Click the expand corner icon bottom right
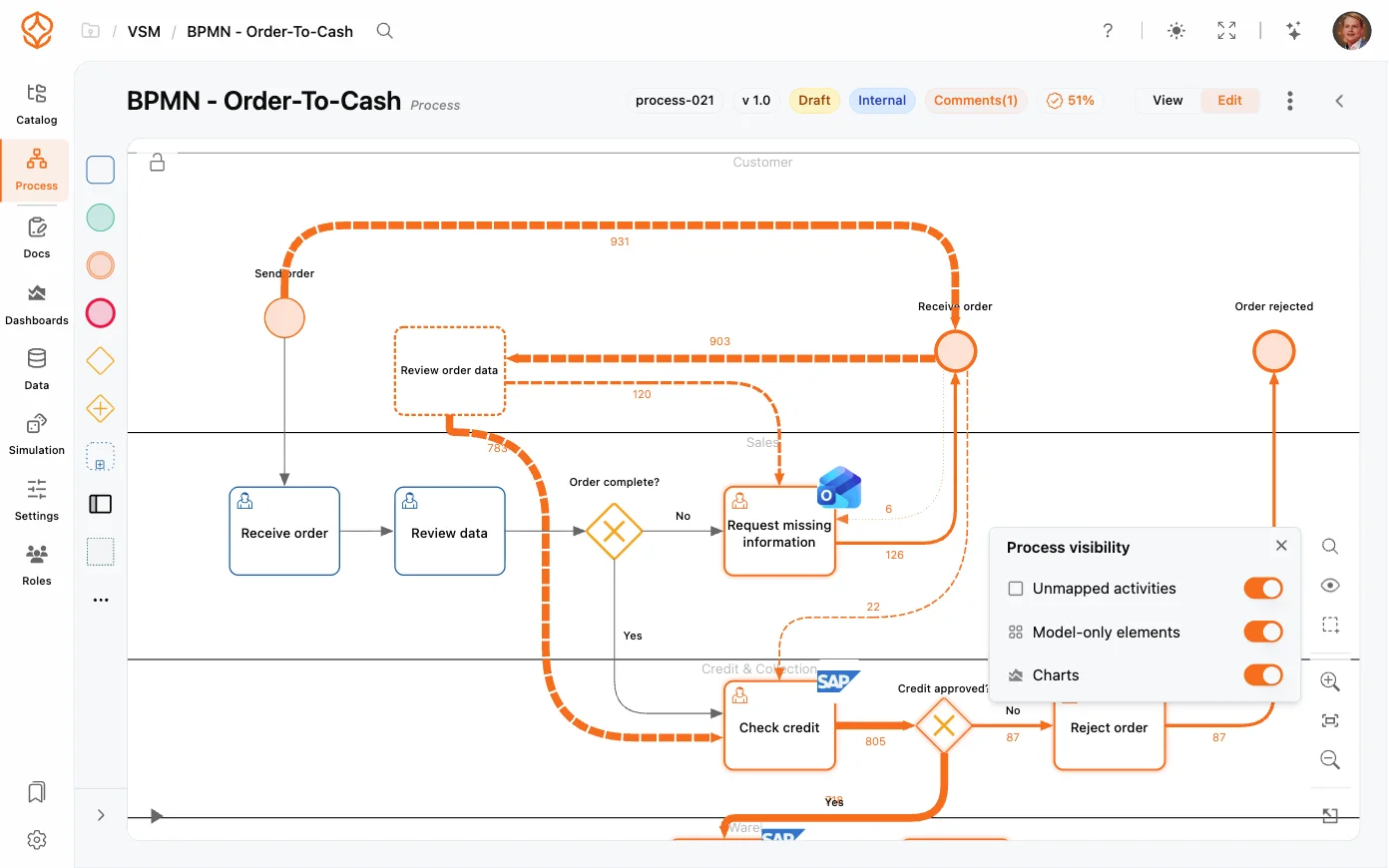 pos(1330,816)
